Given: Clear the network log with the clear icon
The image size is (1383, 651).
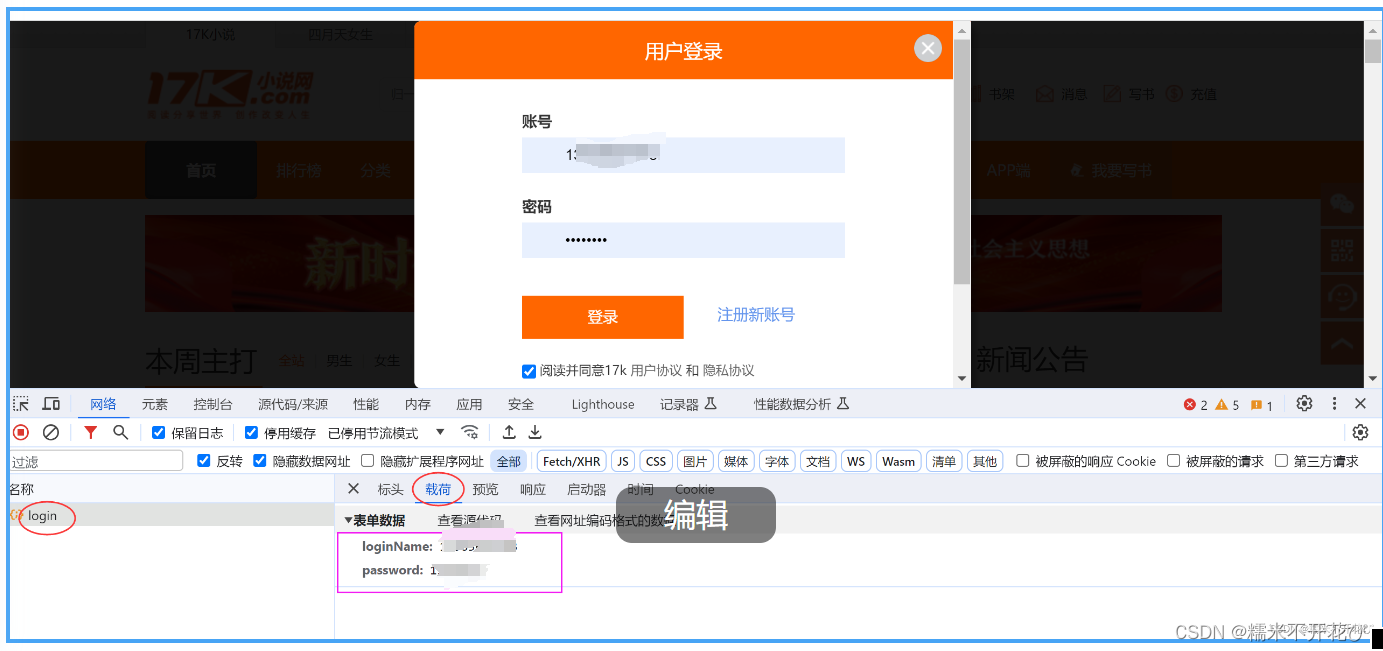Looking at the screenshot, I should [x=52, y=431].
